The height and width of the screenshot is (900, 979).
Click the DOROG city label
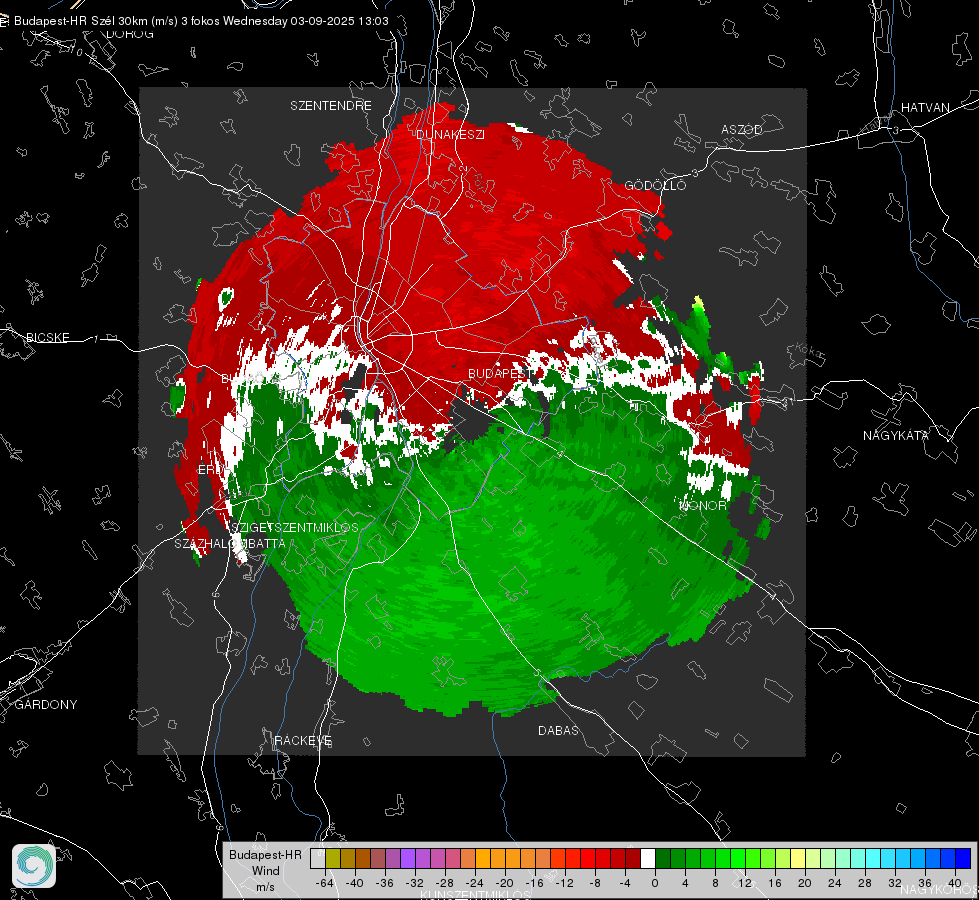click(130, 34)
